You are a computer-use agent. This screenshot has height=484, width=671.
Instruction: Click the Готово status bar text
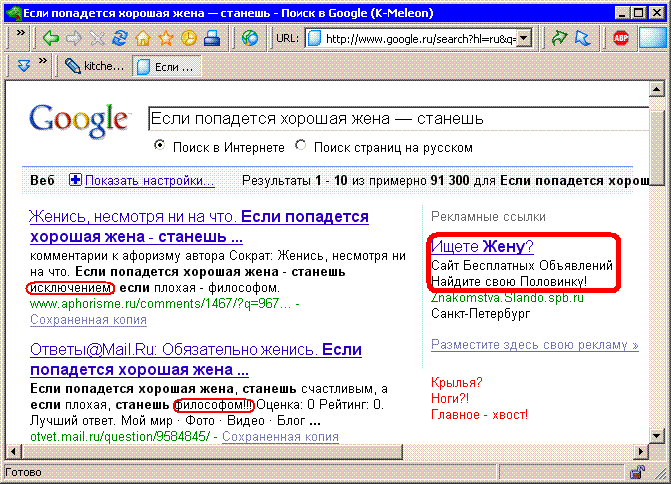tap(24, 472)
